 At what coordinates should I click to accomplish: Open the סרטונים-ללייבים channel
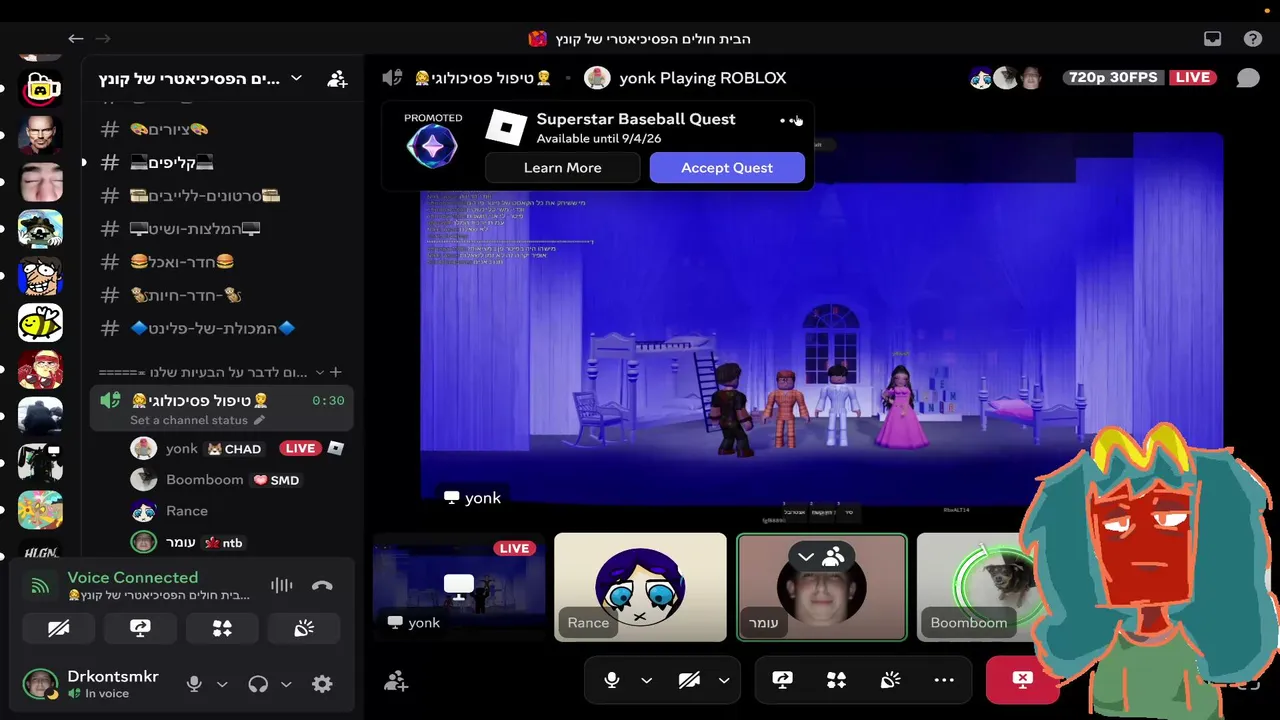pos(220,195)
